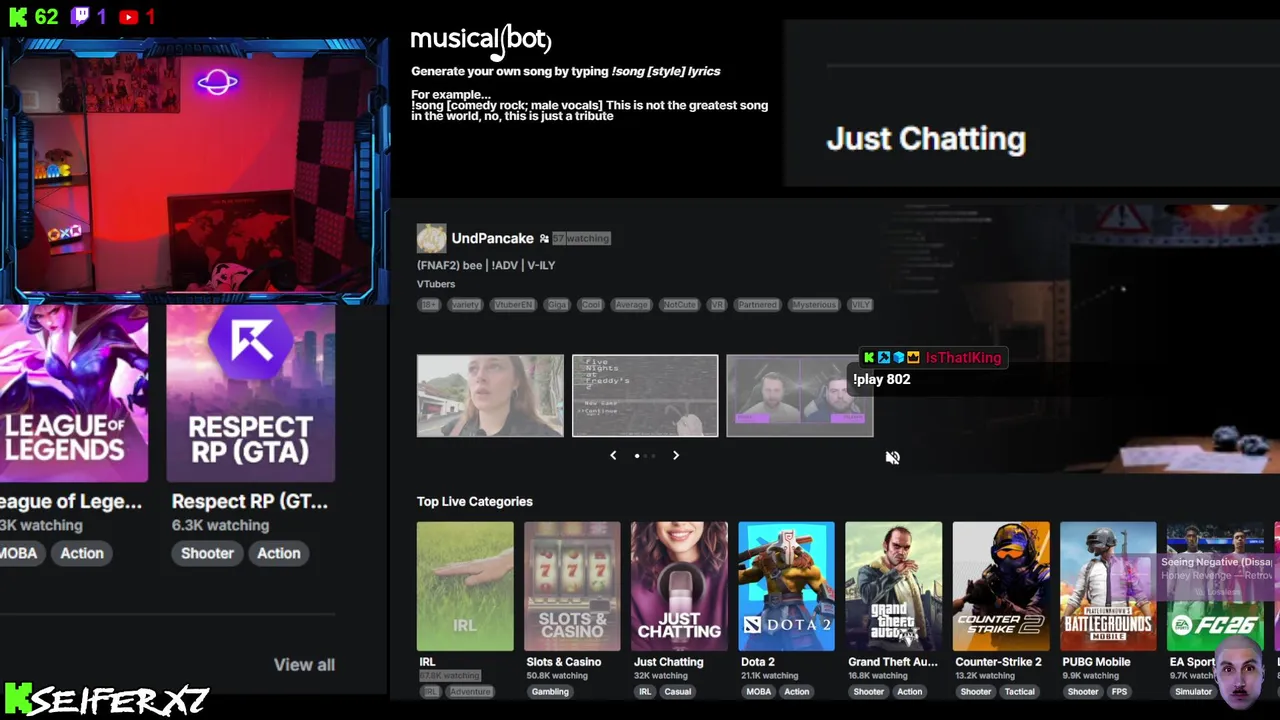Click the Shooter tag under PUBG Mobile
The height and width of the screenshot is (720, 1280).
pos(1083,692)
